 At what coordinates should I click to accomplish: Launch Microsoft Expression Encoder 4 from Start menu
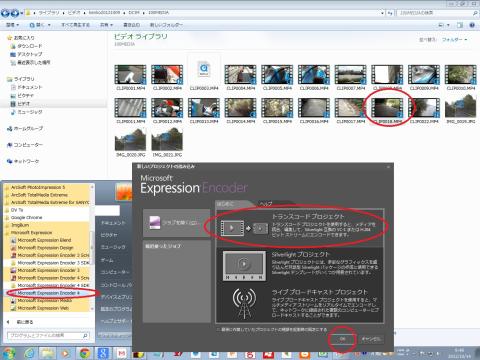coord(48,293)
